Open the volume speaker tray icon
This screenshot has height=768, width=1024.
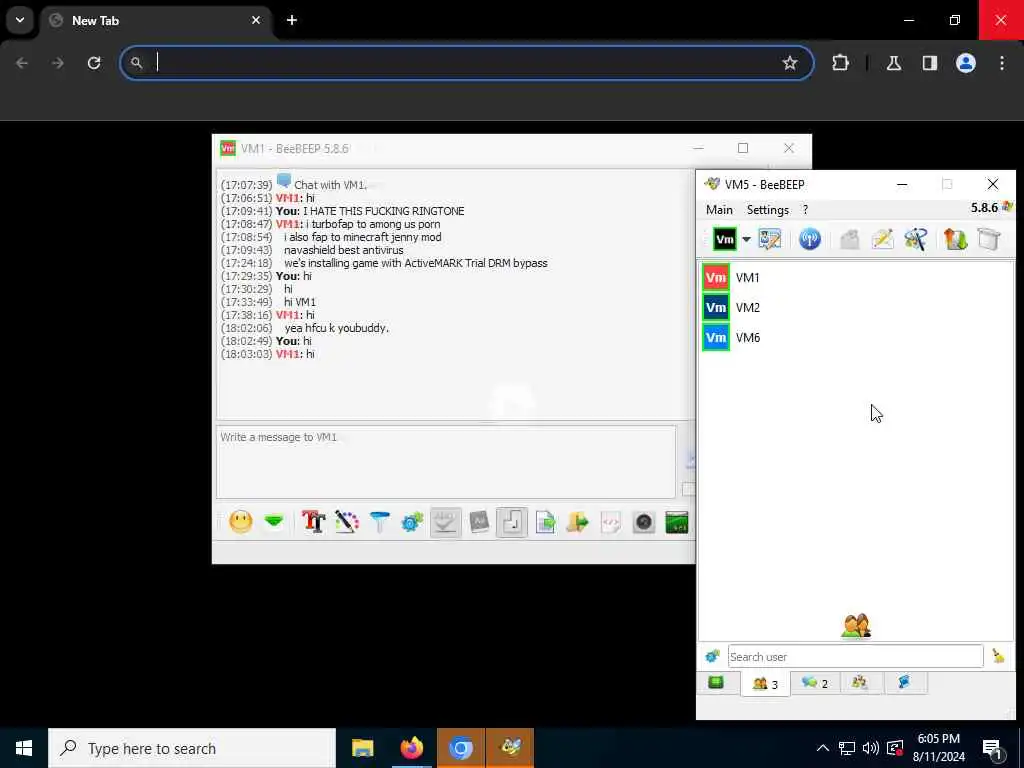(871, 748)
